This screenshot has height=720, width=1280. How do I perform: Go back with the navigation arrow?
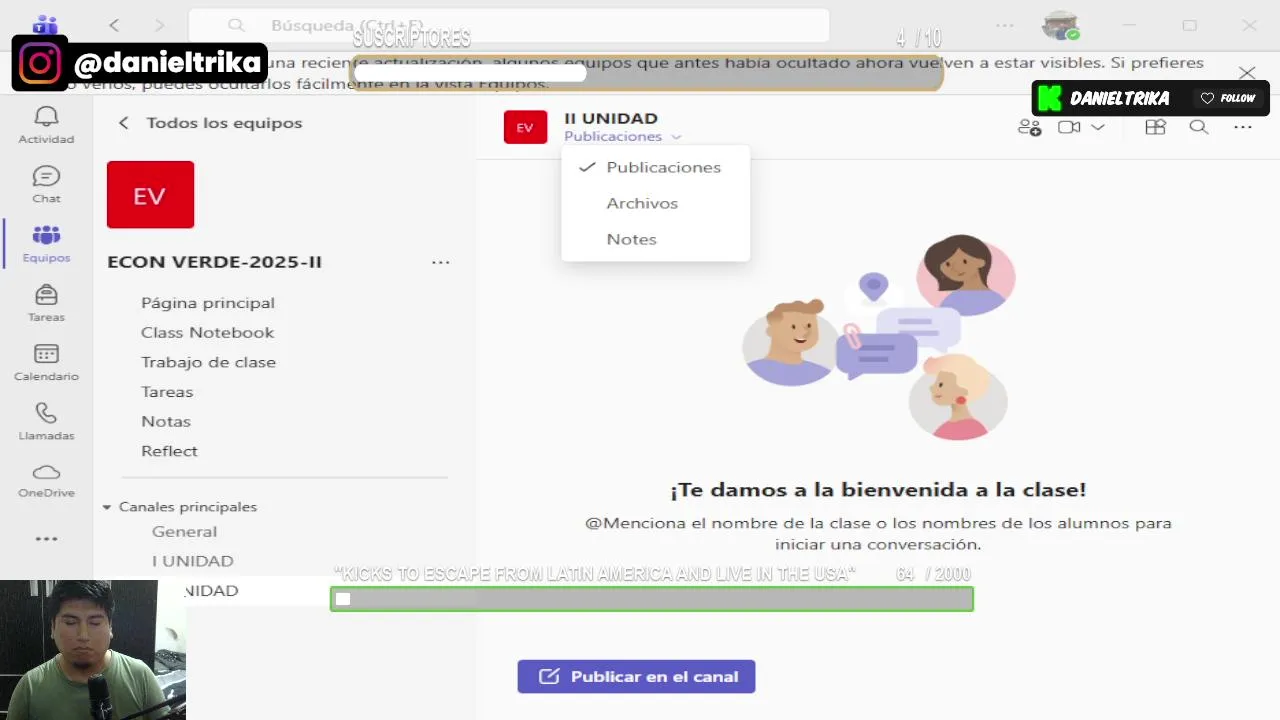click(x=114, y=25)
